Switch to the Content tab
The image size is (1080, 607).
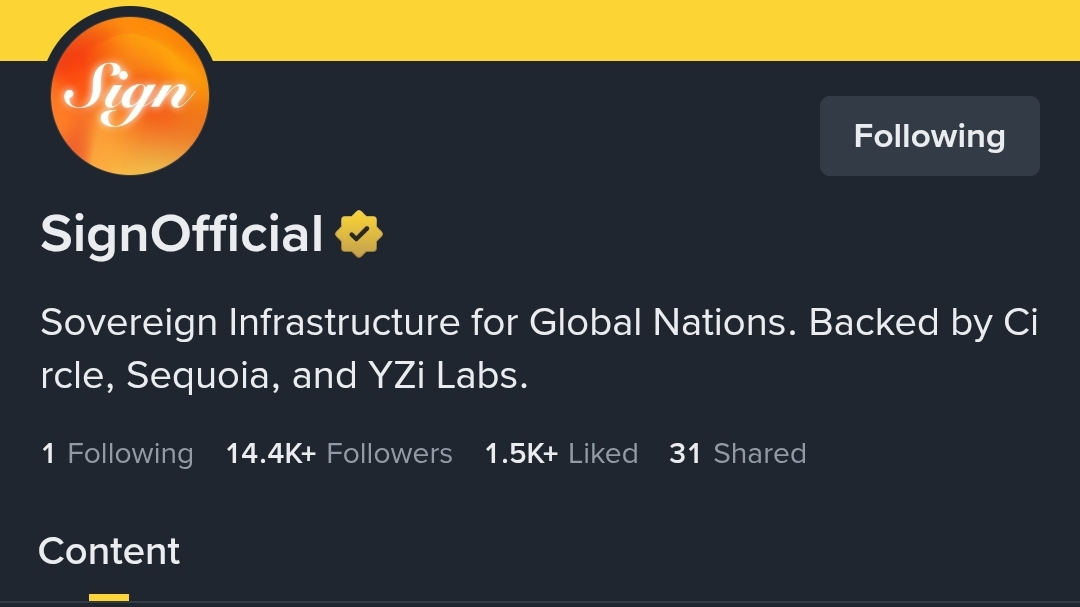109,552
